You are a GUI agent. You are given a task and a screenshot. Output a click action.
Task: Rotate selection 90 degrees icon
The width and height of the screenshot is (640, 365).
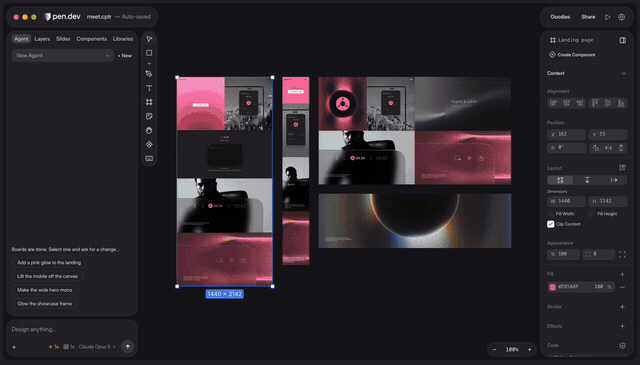(596, 148)
